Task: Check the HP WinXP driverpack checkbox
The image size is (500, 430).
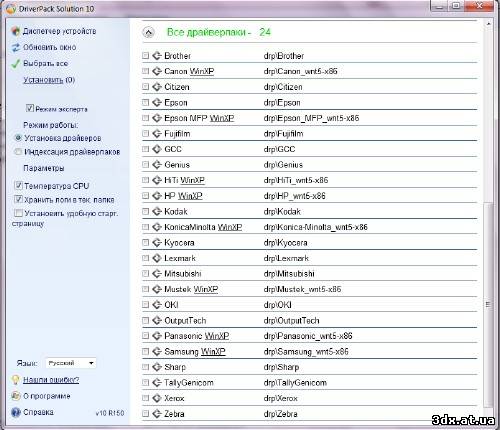Action: click(145, 196)
